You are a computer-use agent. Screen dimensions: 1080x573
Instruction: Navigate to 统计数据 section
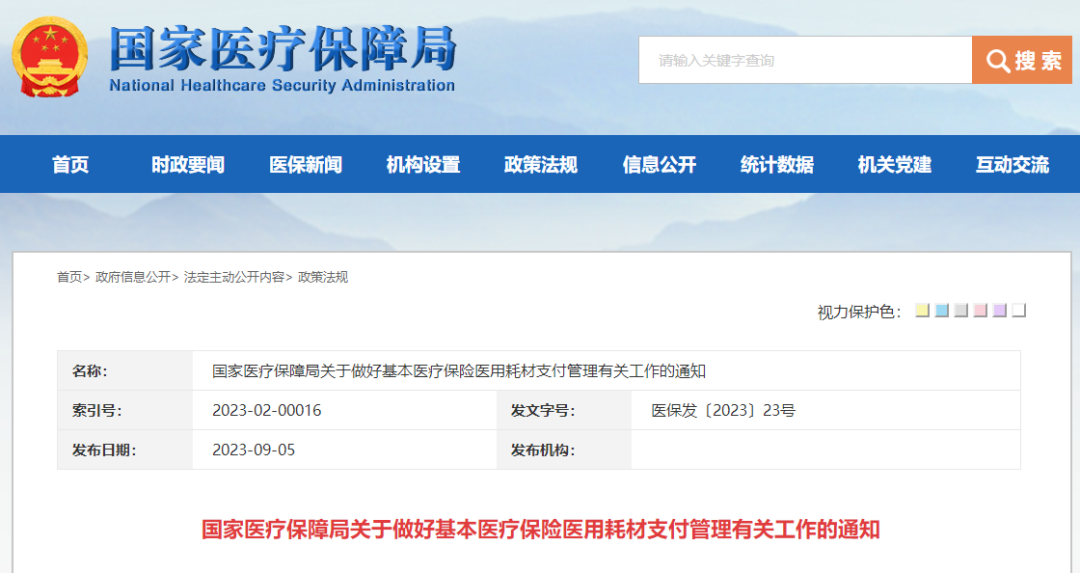point(777,165)
